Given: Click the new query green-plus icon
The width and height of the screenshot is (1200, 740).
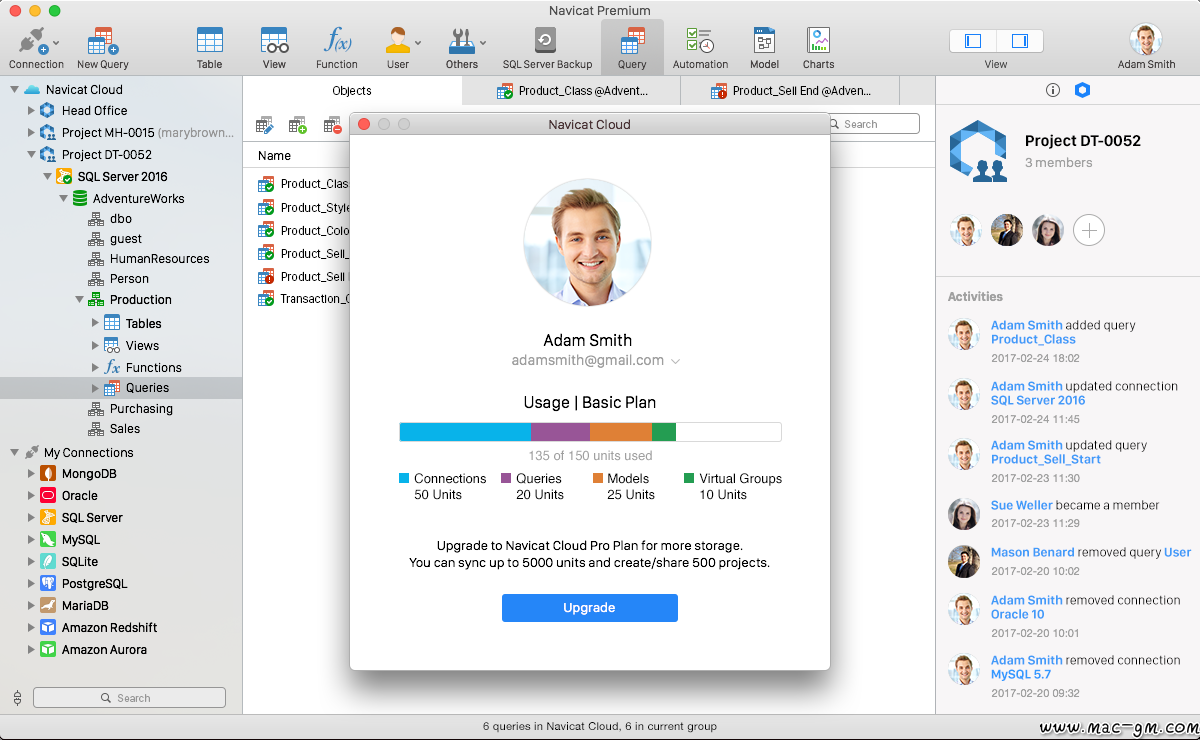Looking at the screenshot, I should coord(298,125).
